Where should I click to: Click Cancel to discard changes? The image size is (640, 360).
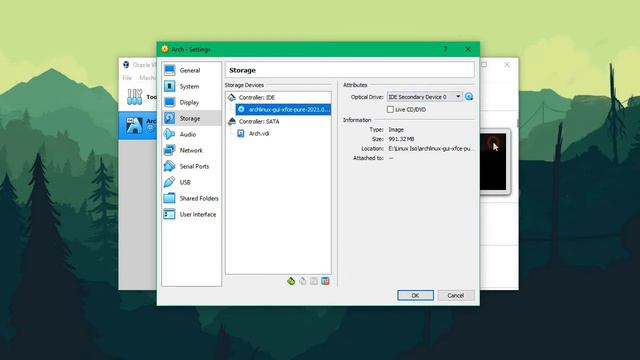(x=456, y=295)
